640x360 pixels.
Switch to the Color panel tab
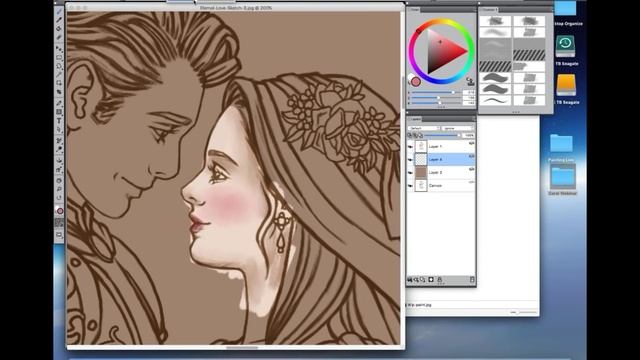pos(415,9)
